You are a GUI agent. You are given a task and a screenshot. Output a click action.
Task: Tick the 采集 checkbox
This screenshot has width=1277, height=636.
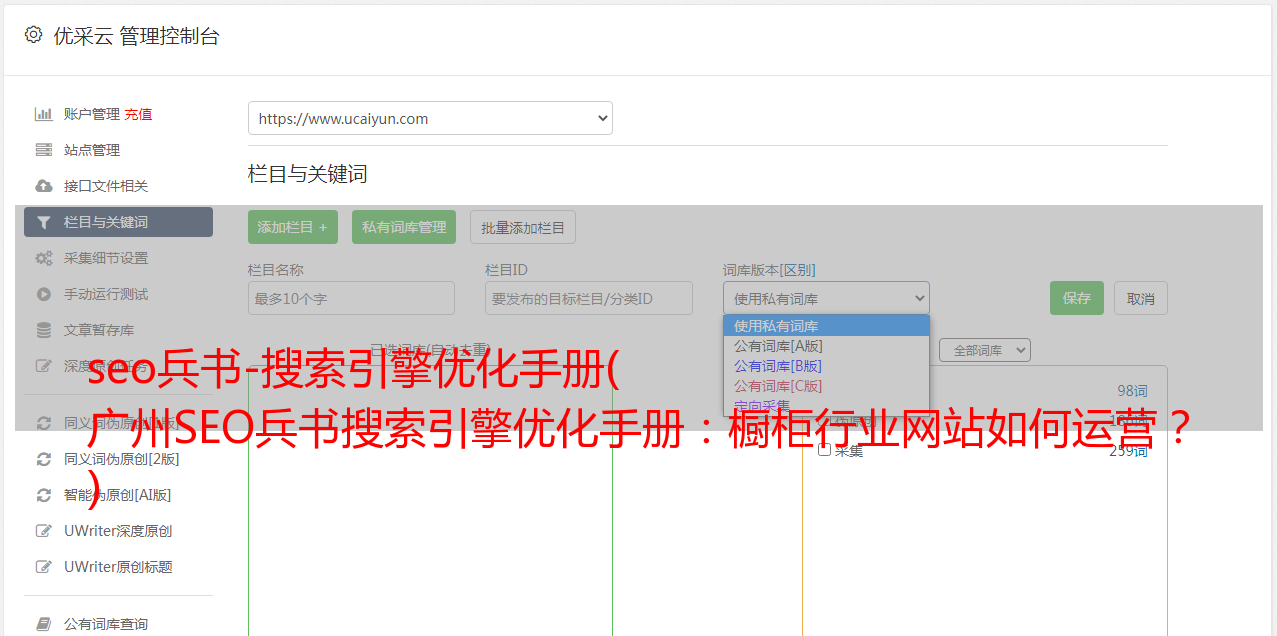pyautogui.click(x=825, y=450)
